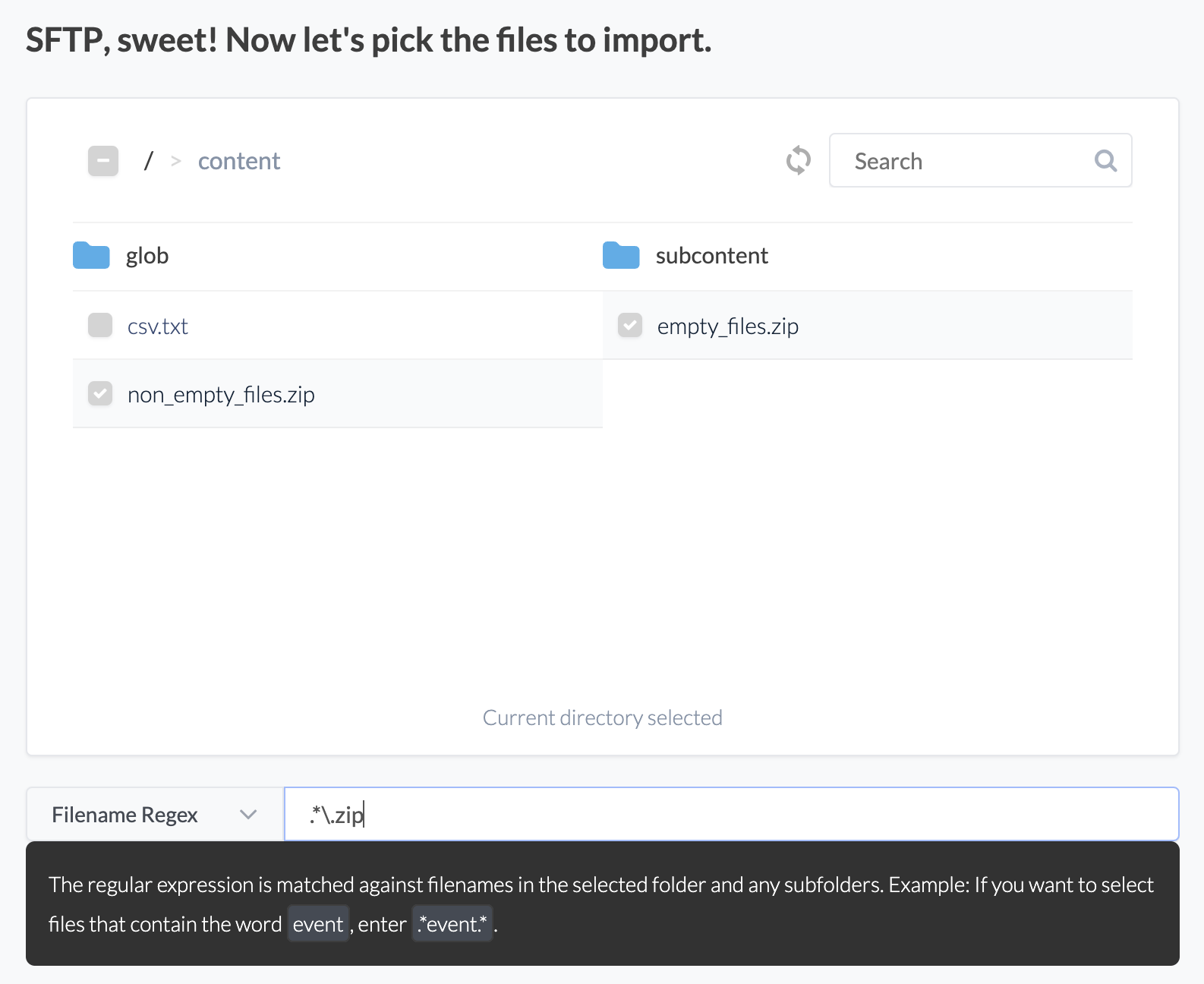
Task: Go to root slash in breadcrumb
Action: [149, 161]
